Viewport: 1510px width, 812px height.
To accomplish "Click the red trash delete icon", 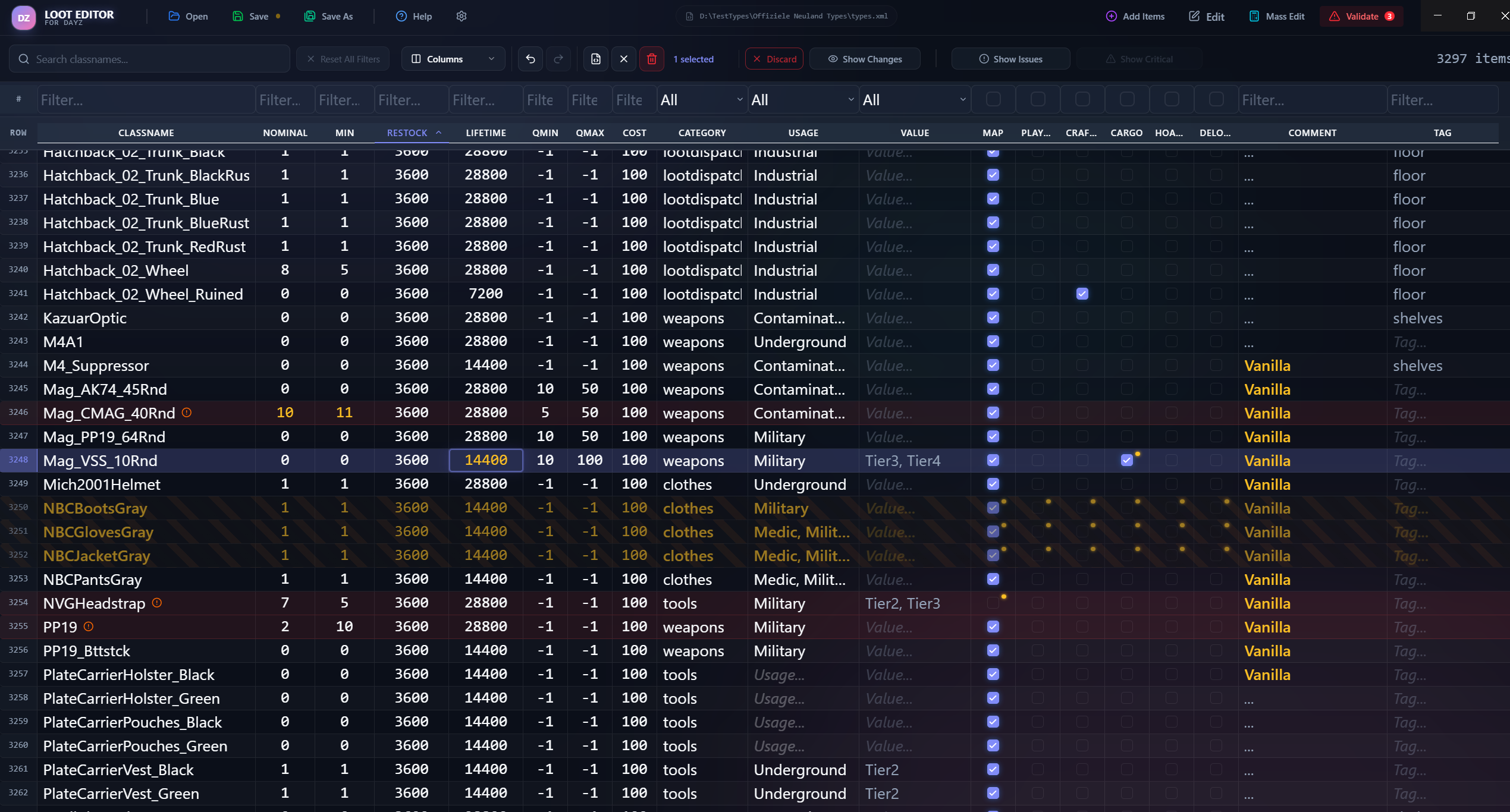I will tap(652, 59).
